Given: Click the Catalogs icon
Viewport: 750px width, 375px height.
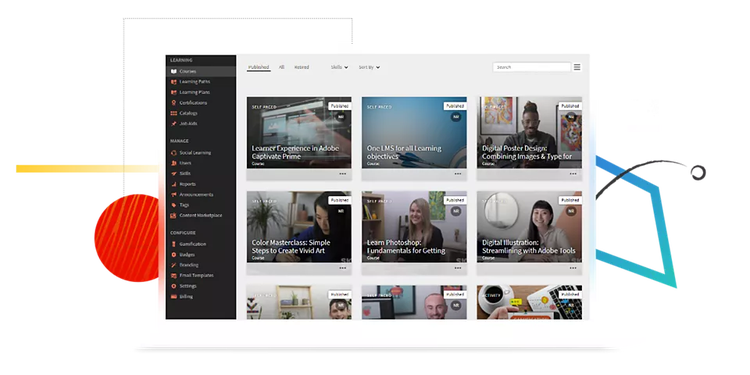Looking at the screenshot, I should click(174, 113).
